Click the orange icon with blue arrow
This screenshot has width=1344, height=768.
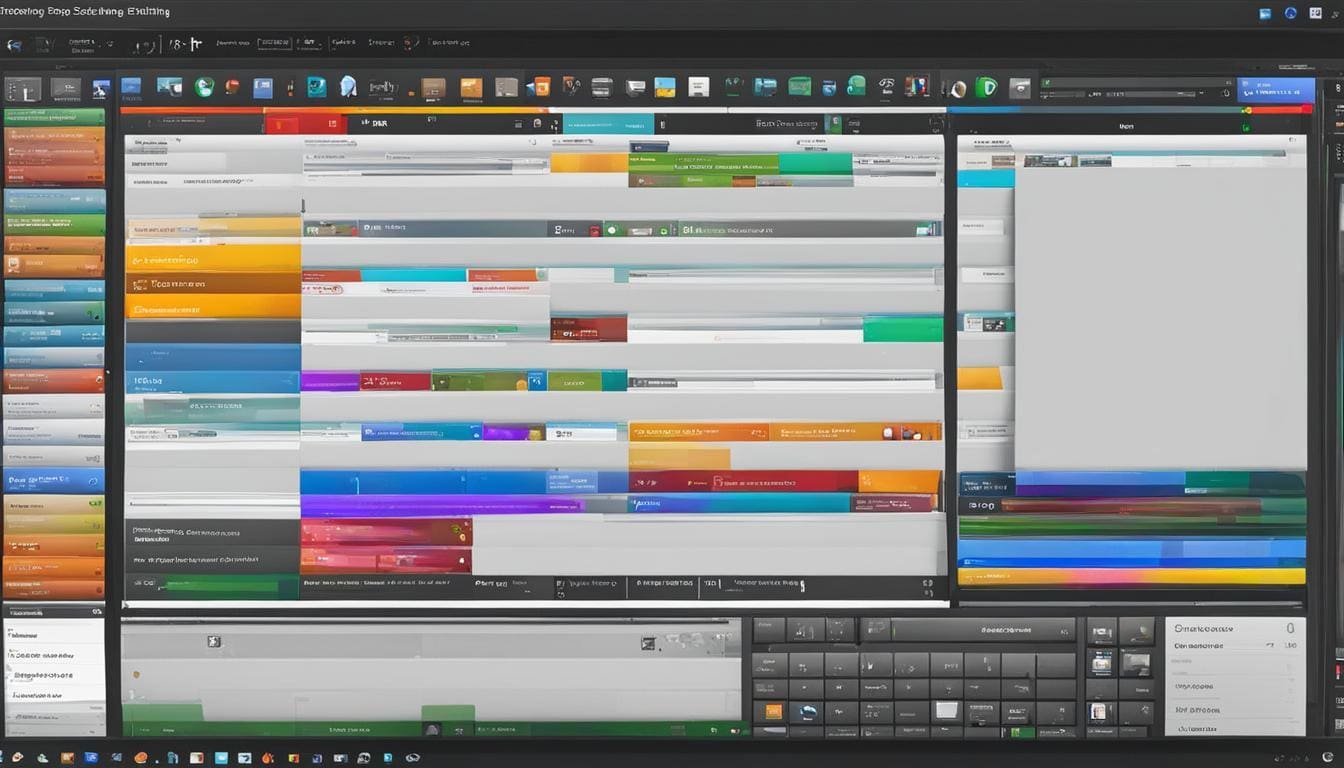[538, 87]
